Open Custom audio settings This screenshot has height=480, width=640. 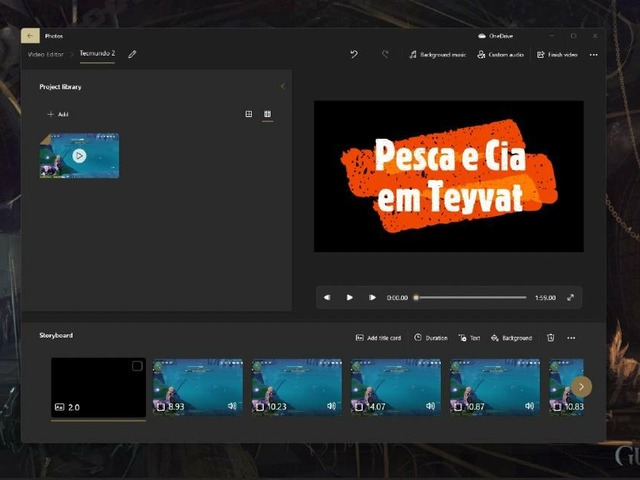click(x=502, y=54)
